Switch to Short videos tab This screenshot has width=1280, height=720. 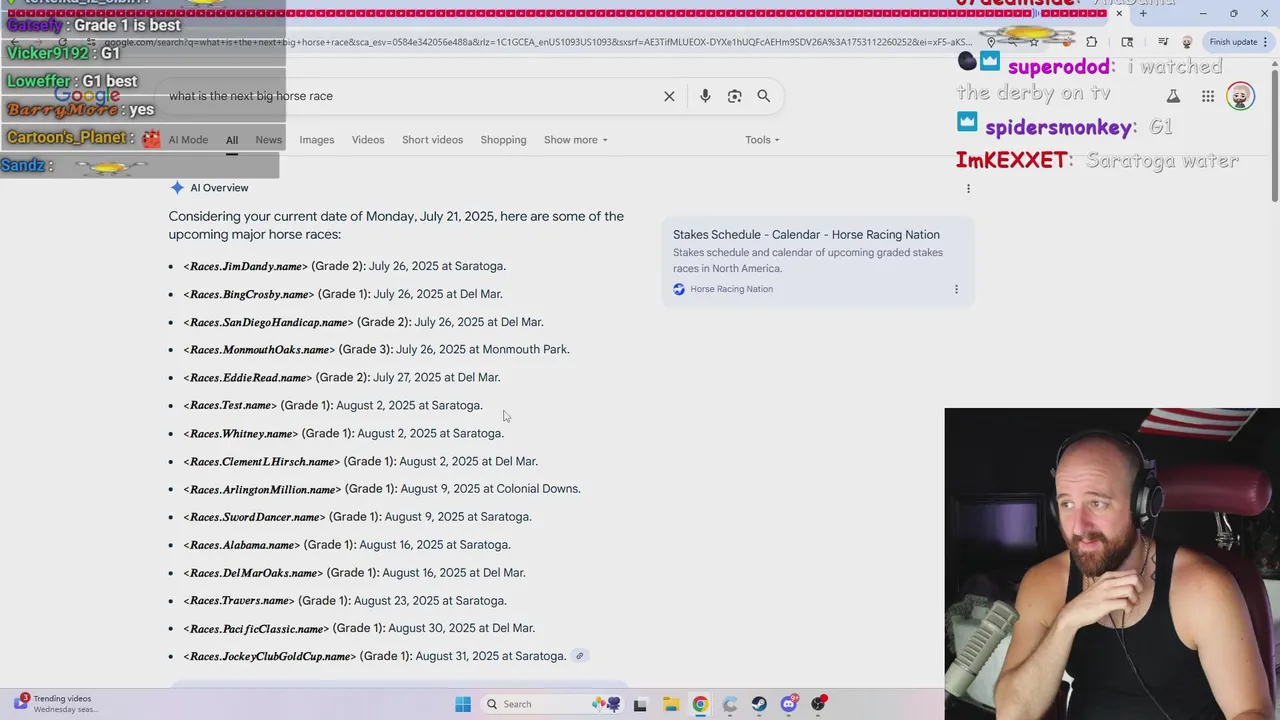coord(432,140)
